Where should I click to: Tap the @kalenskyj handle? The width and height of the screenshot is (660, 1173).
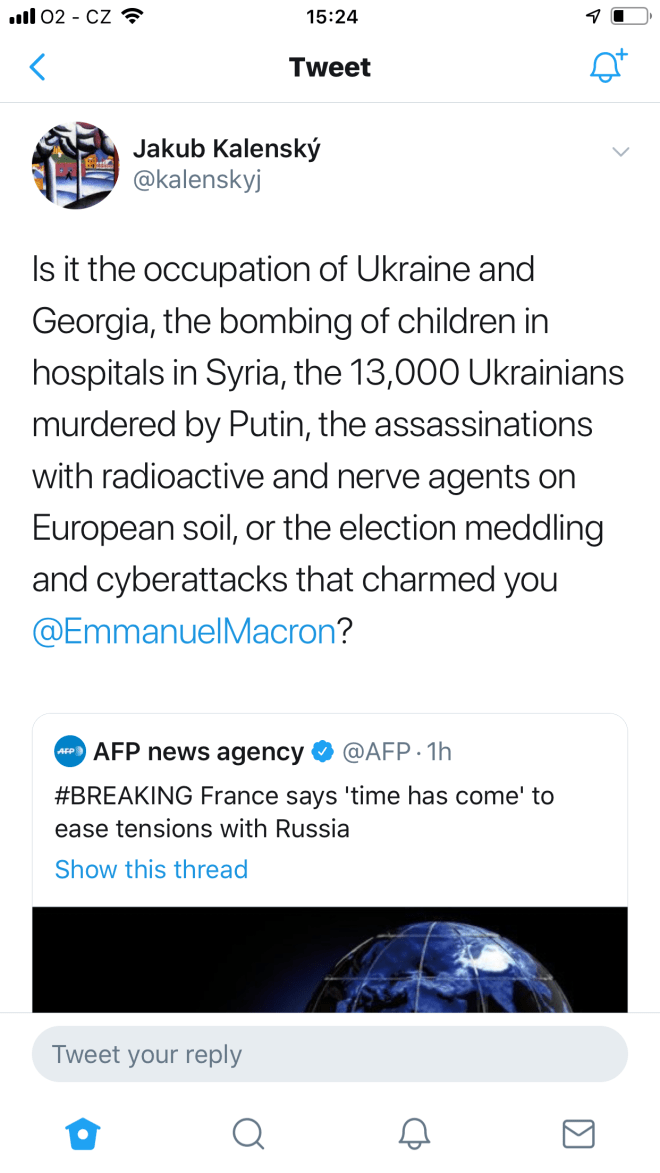(196, 182)
